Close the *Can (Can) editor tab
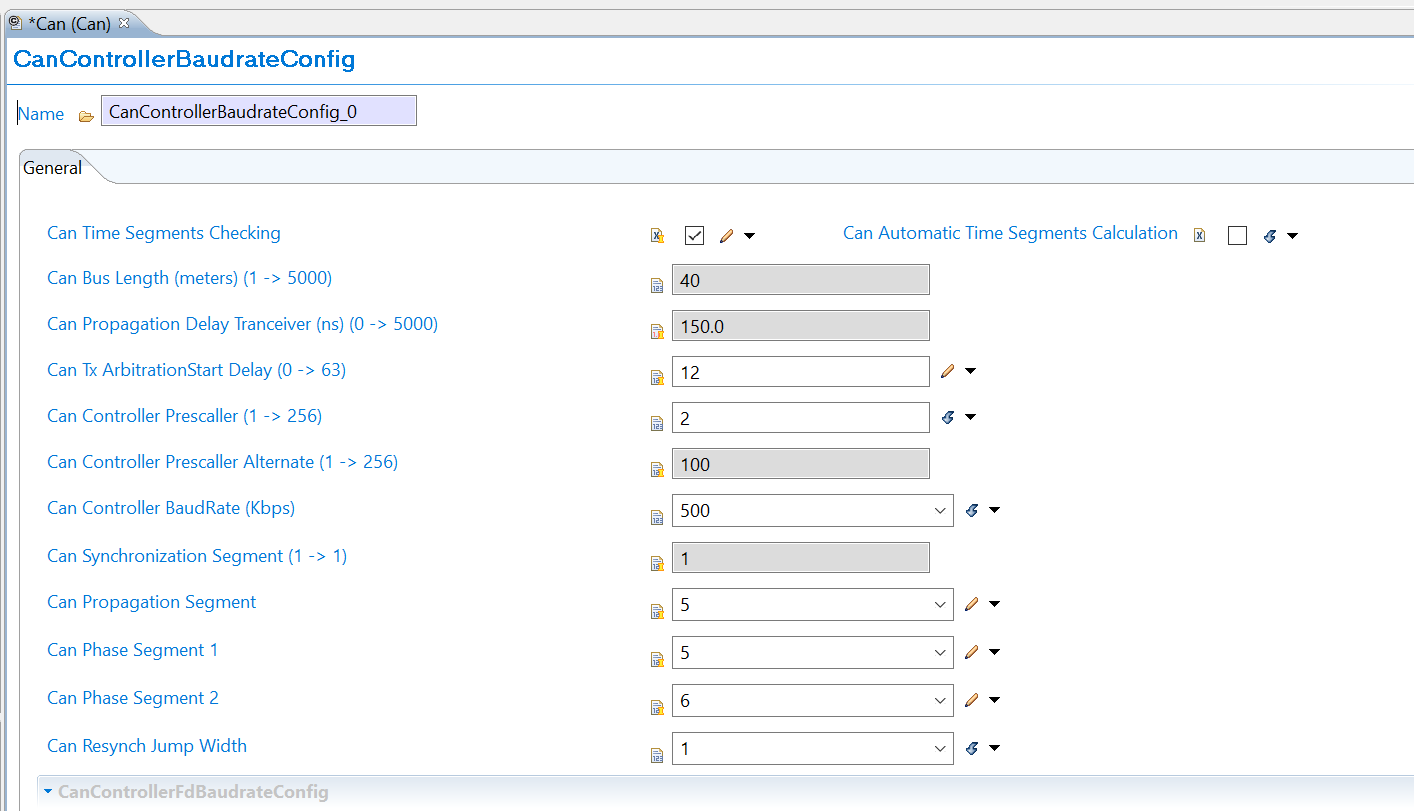Viewport: 1414px width, 811px height. [x=124, y=22]
